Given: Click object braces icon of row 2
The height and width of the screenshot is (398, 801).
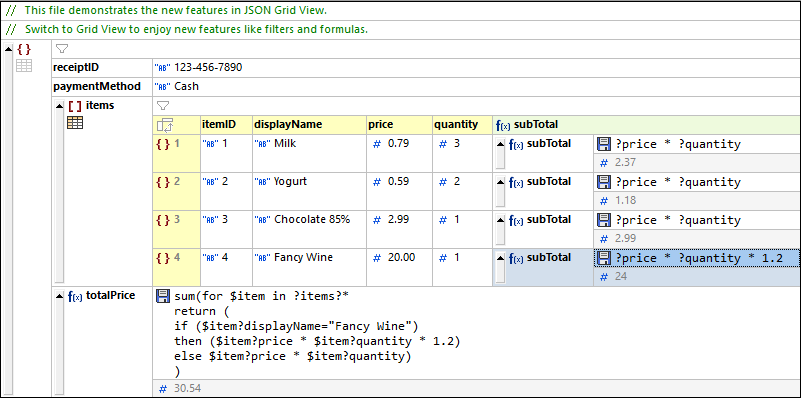Looking at the screenshot, I should 163,182.
